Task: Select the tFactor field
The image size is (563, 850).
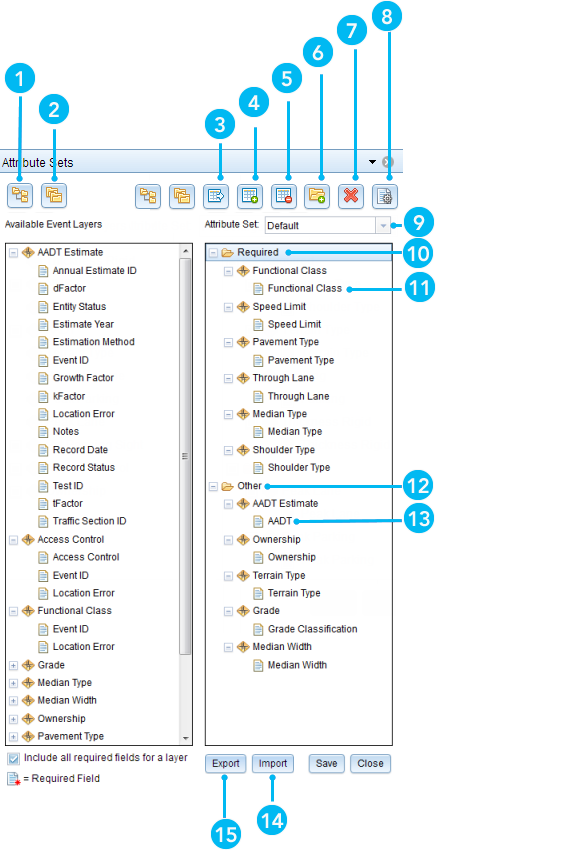Action: pyautogui.click(x=68, y=504)
